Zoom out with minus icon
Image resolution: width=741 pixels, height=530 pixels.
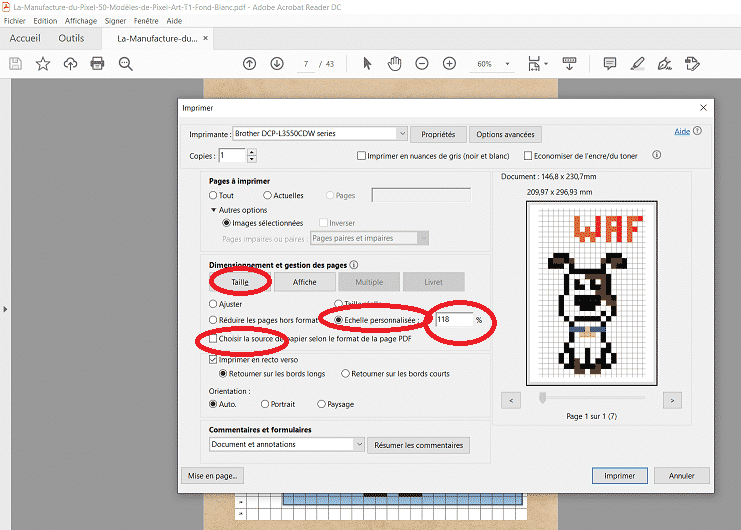pos(422,64)
